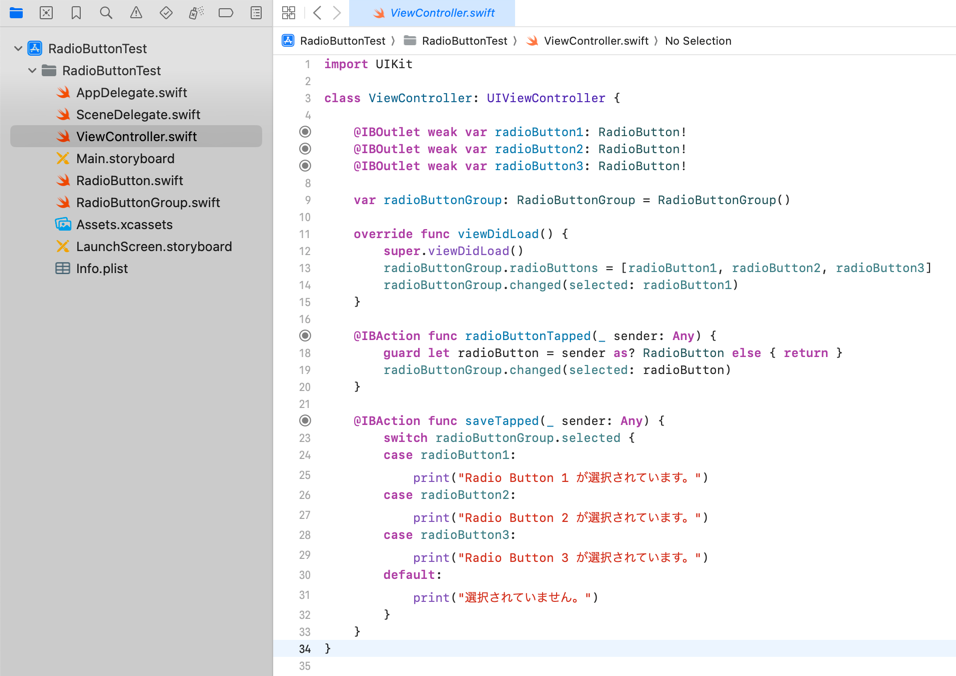Collapse the RadioButtonTest folder group
956x676 pixels.
[x=32, y=71]
